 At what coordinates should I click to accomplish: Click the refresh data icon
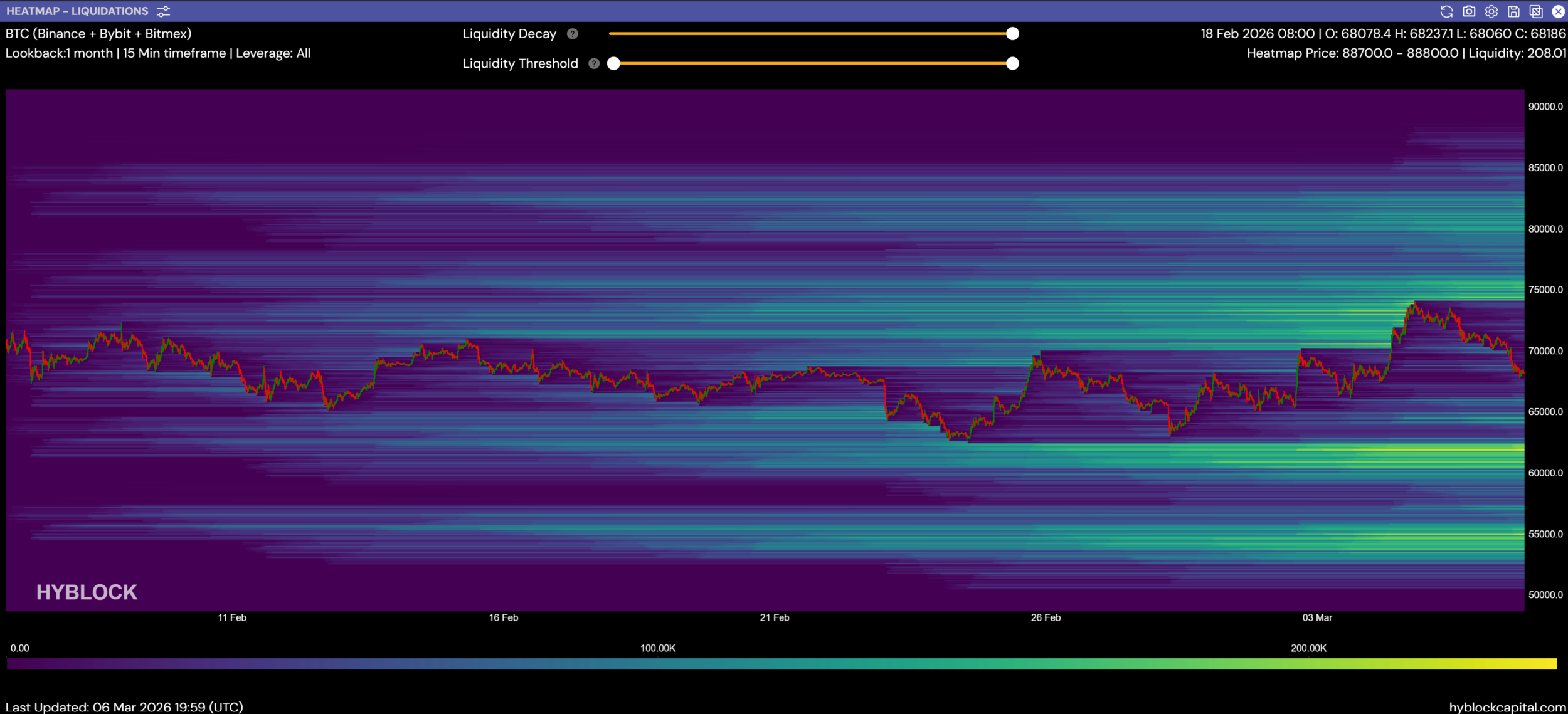pyautogui.click(x=1446, y=11)
